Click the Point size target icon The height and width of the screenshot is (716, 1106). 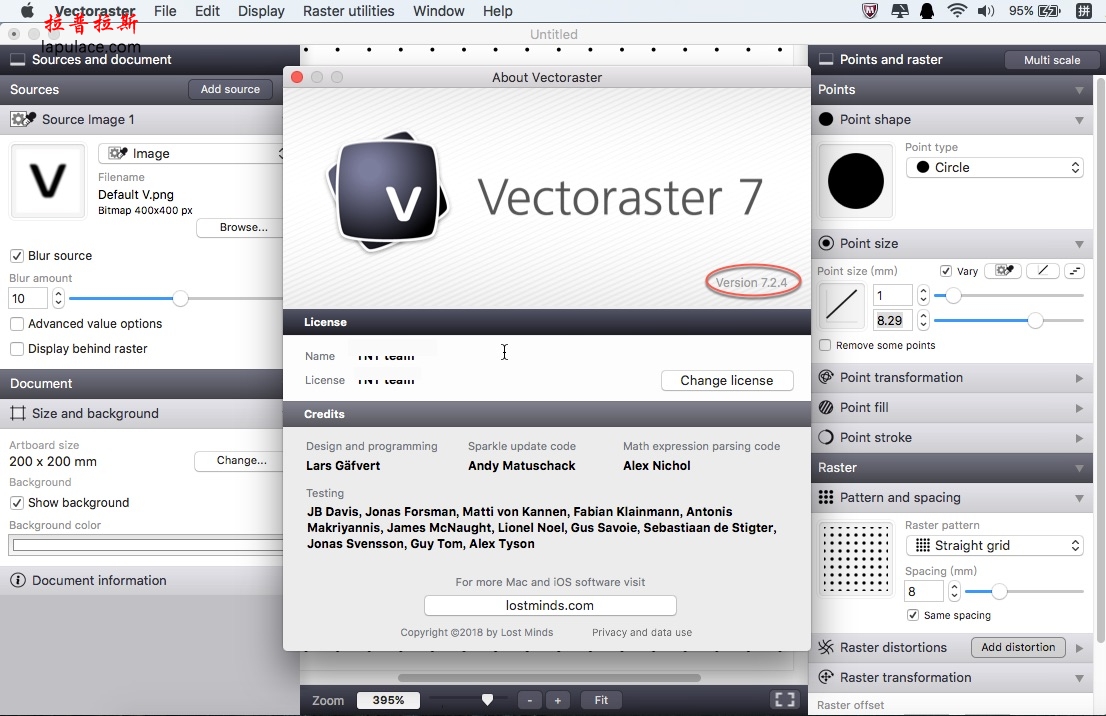click(826, 243)
